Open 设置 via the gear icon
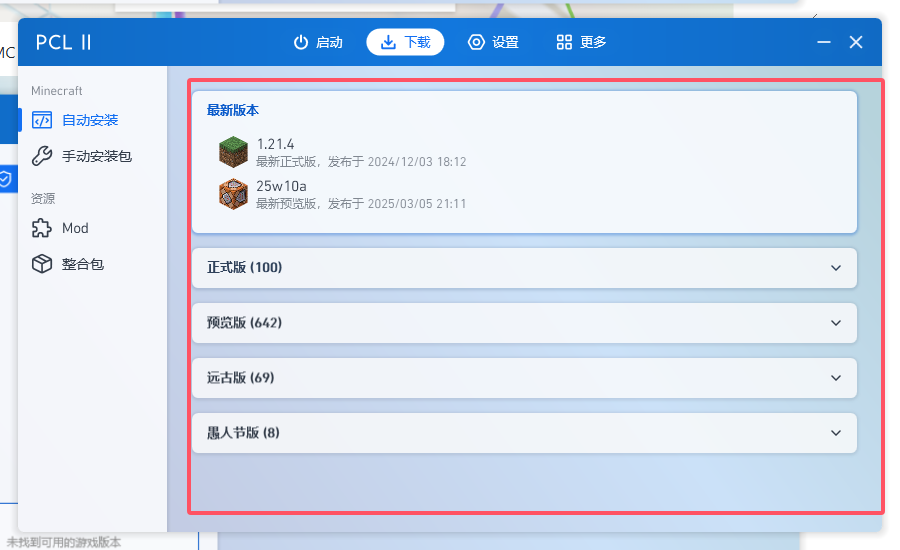Screen dimensions: 900x550 (x=477, y=42)
